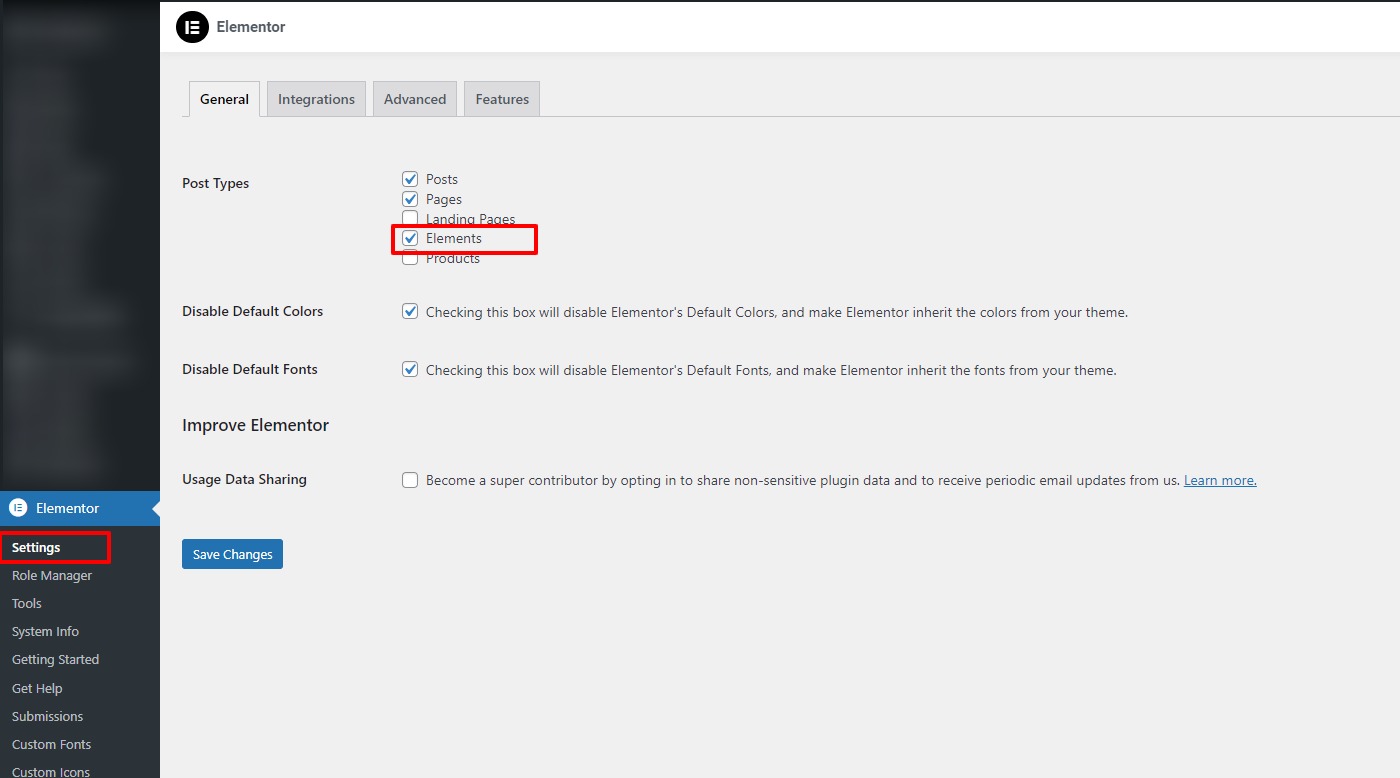This screenshot has height=778, width=1400.
Task: Uncheck Disable Default Fonts checkbox
Action: (x=410, y=369)
